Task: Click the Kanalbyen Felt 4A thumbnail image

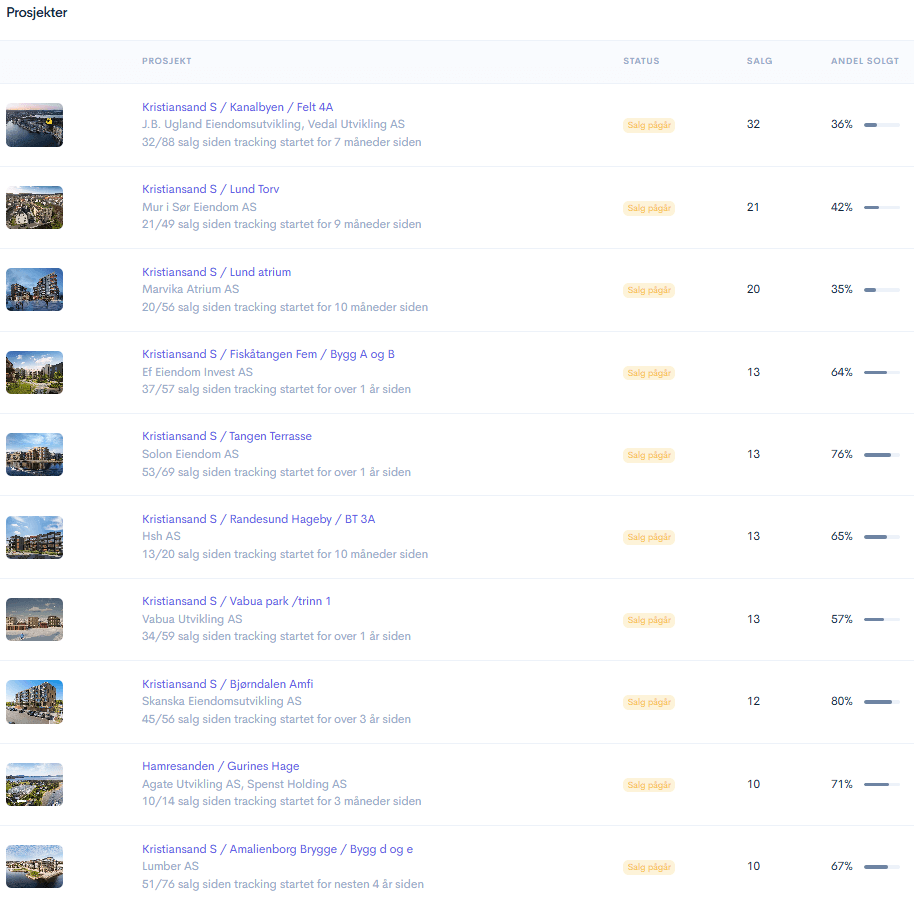Action: coord(34,125)
